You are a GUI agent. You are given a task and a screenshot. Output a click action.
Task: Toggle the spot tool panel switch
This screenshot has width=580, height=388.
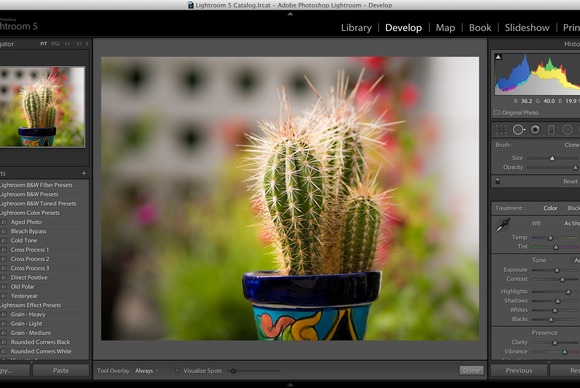click(x=498, y=181)
